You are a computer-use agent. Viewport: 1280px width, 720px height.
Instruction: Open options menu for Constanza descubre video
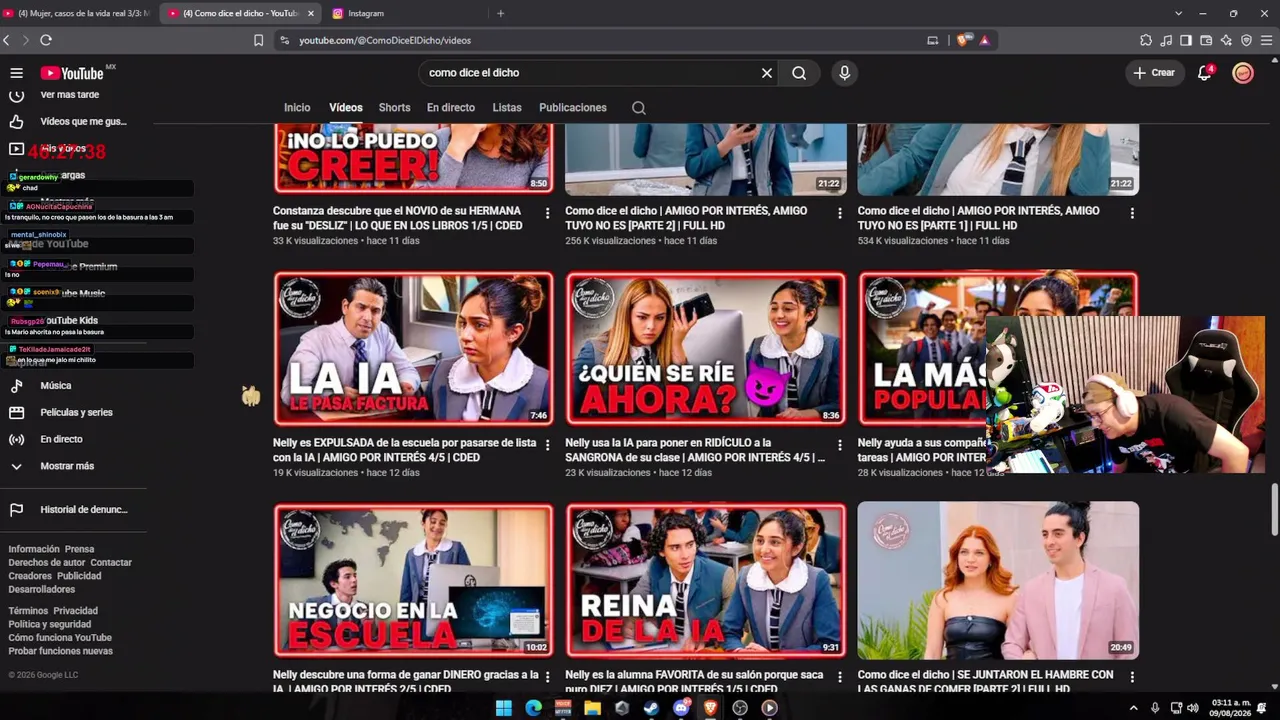[x=547, y=213]
